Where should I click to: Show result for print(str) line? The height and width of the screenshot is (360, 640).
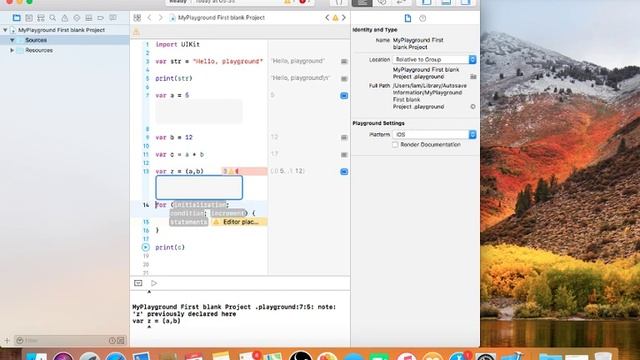pos(344,78)
